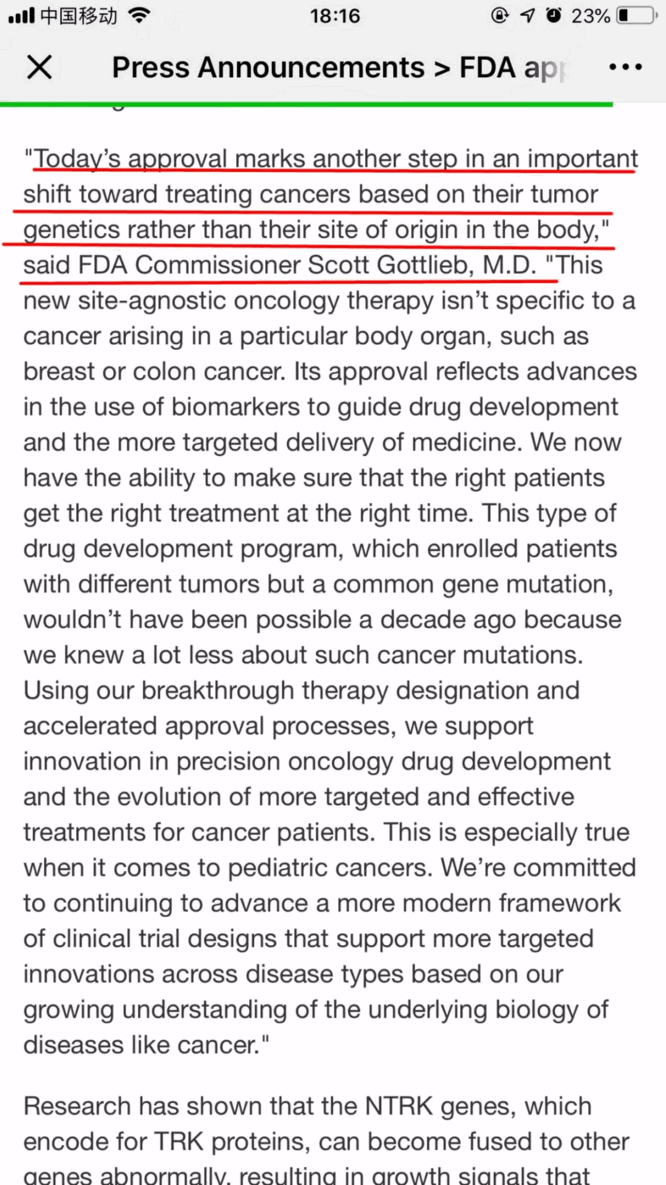Tap the Wi-Fi icon in status bar

(140, 16)
